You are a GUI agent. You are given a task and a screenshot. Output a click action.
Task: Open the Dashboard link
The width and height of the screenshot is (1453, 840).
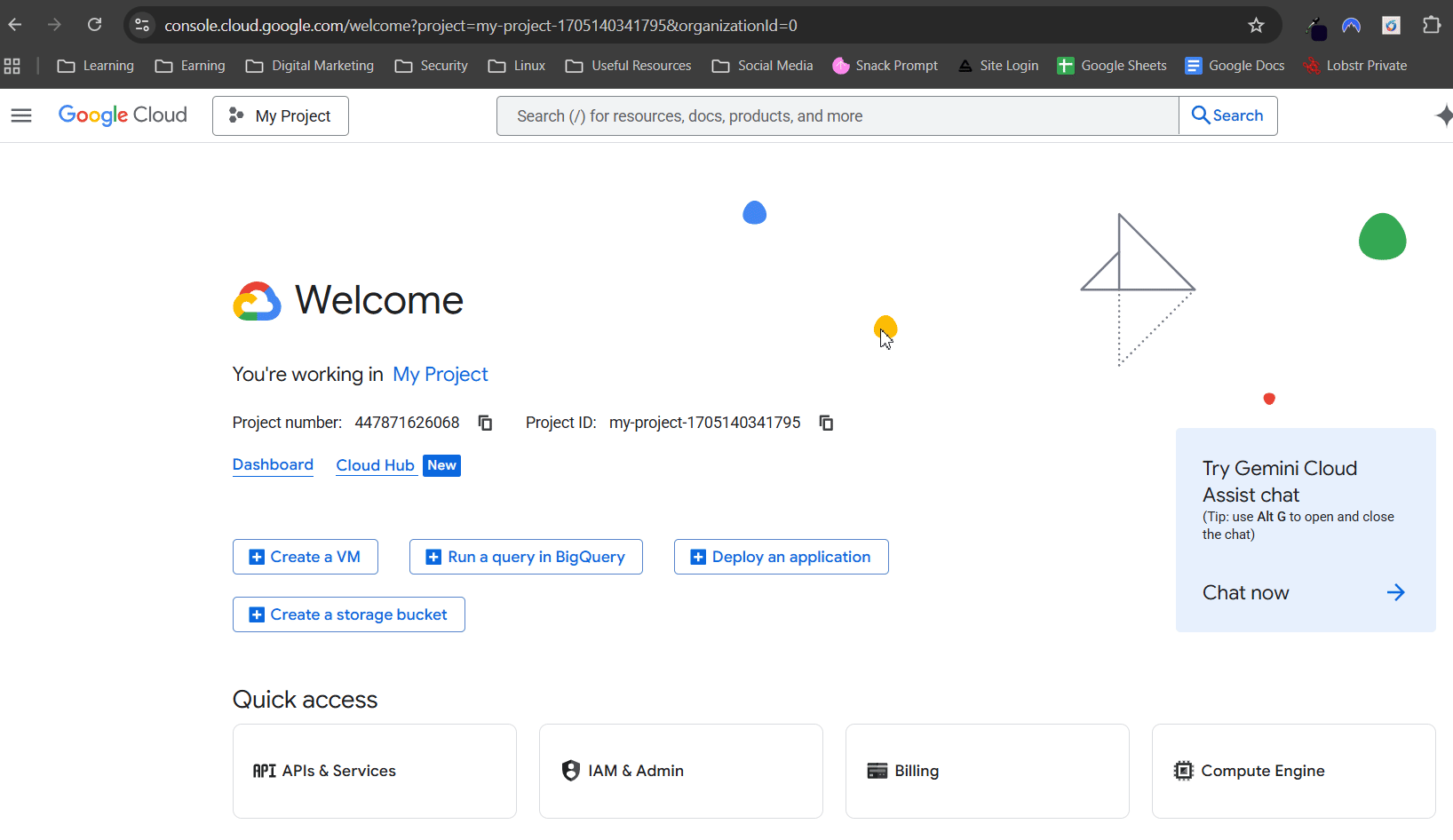pos(272,464)
